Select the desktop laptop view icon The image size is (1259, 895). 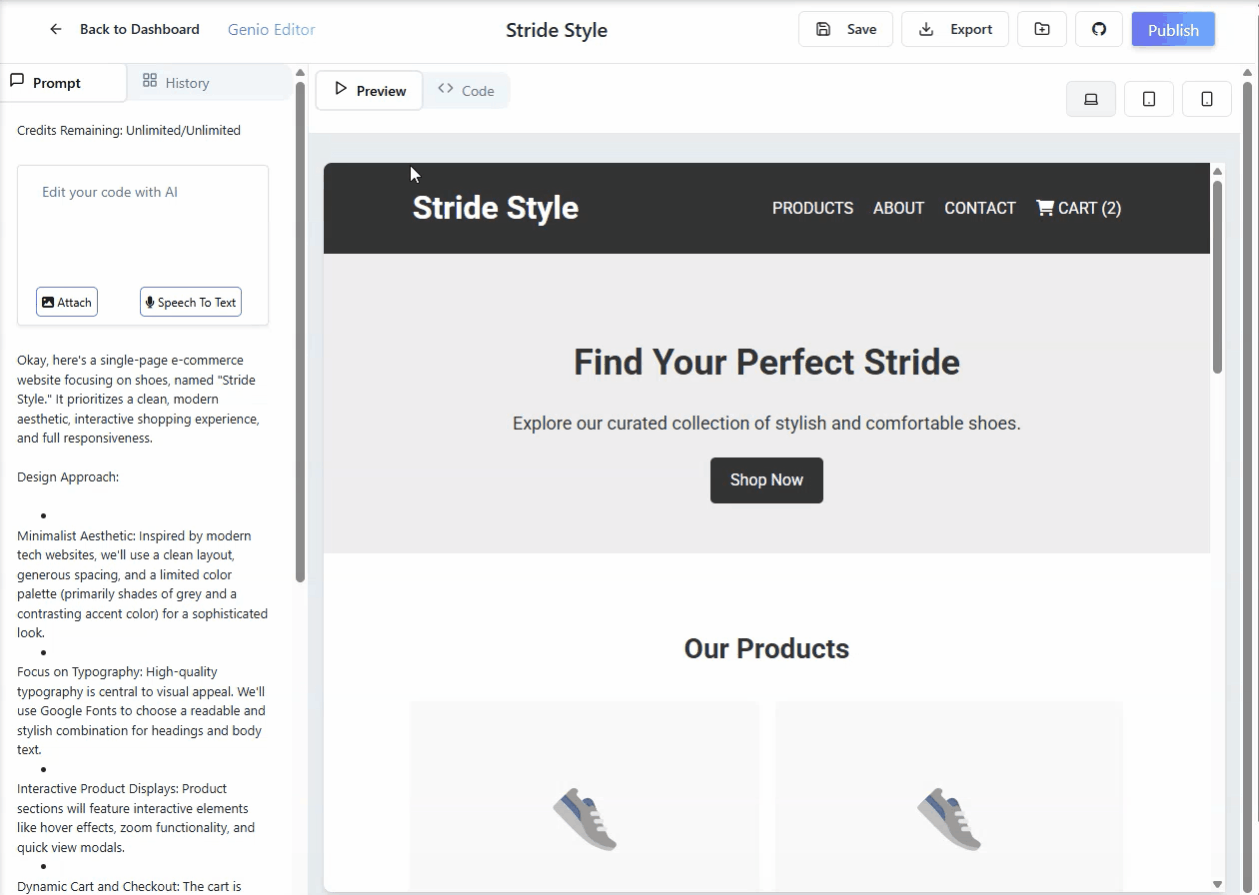point(1091,99)
